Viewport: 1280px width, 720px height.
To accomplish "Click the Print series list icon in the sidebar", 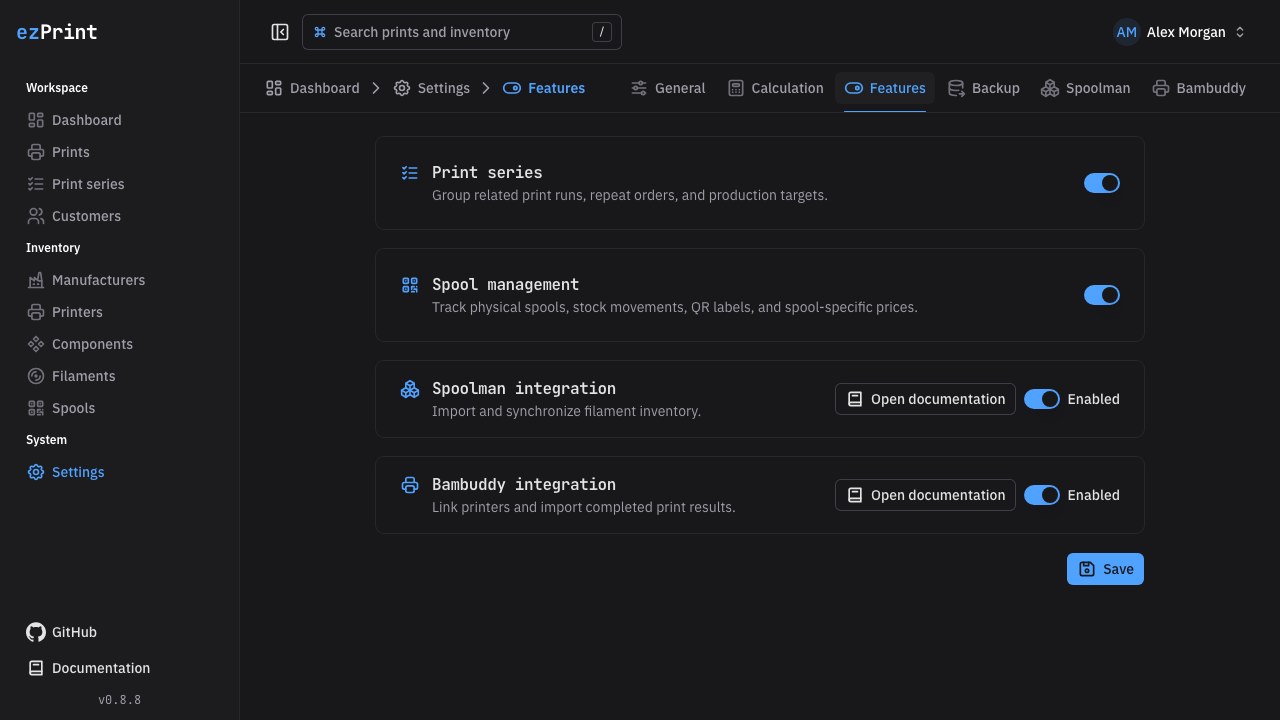I will point(36,184).
